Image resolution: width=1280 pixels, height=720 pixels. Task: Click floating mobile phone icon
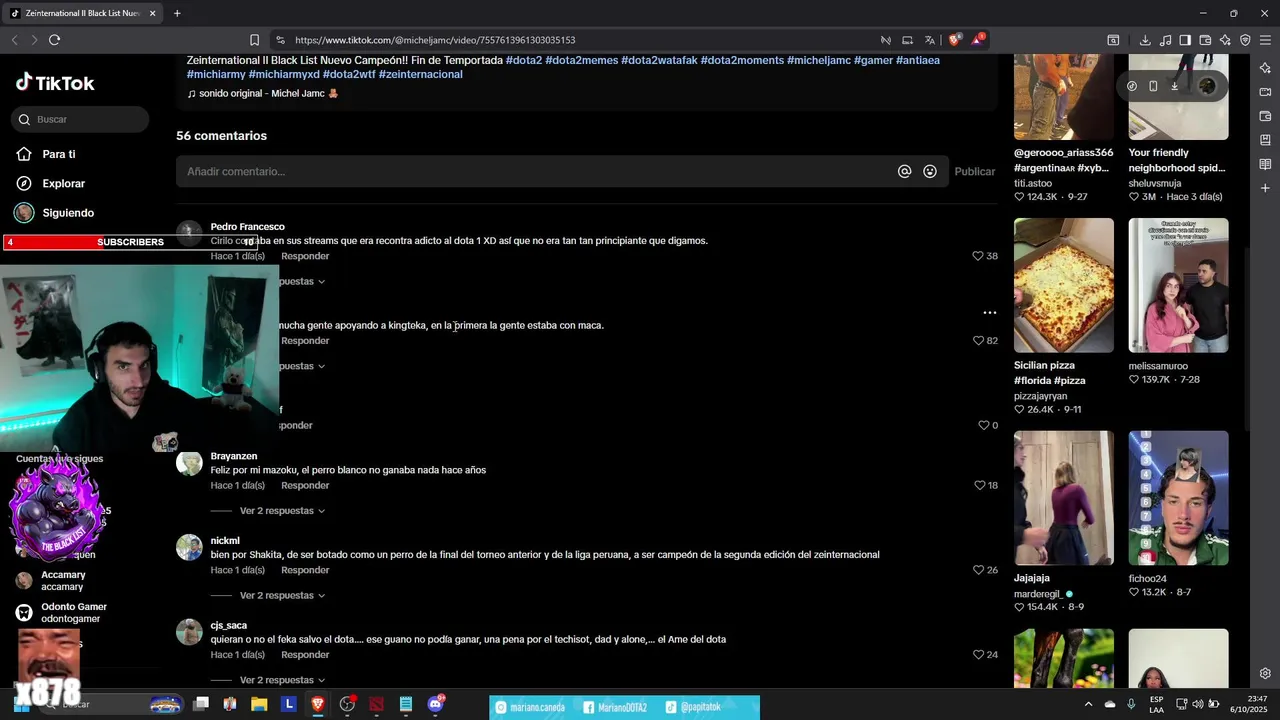point(1153,86)
